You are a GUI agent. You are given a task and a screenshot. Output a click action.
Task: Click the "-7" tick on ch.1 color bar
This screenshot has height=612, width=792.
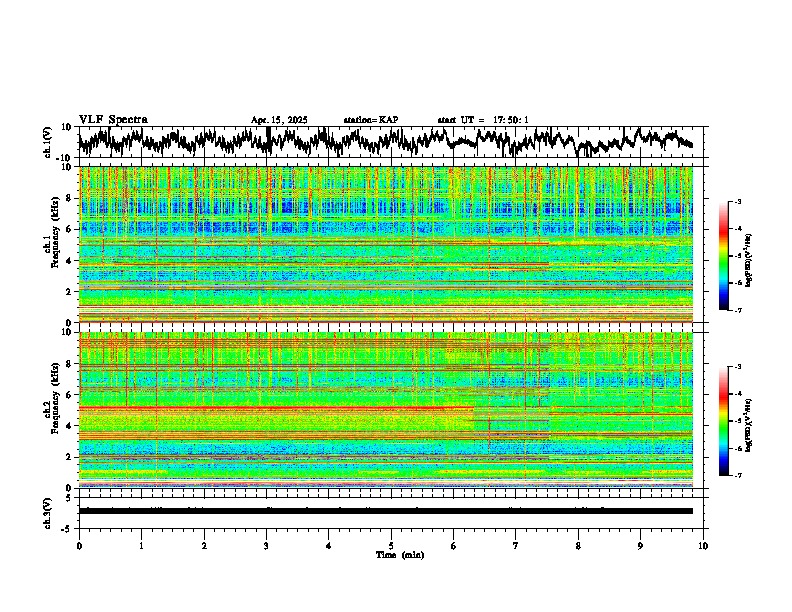pos(738,310)
